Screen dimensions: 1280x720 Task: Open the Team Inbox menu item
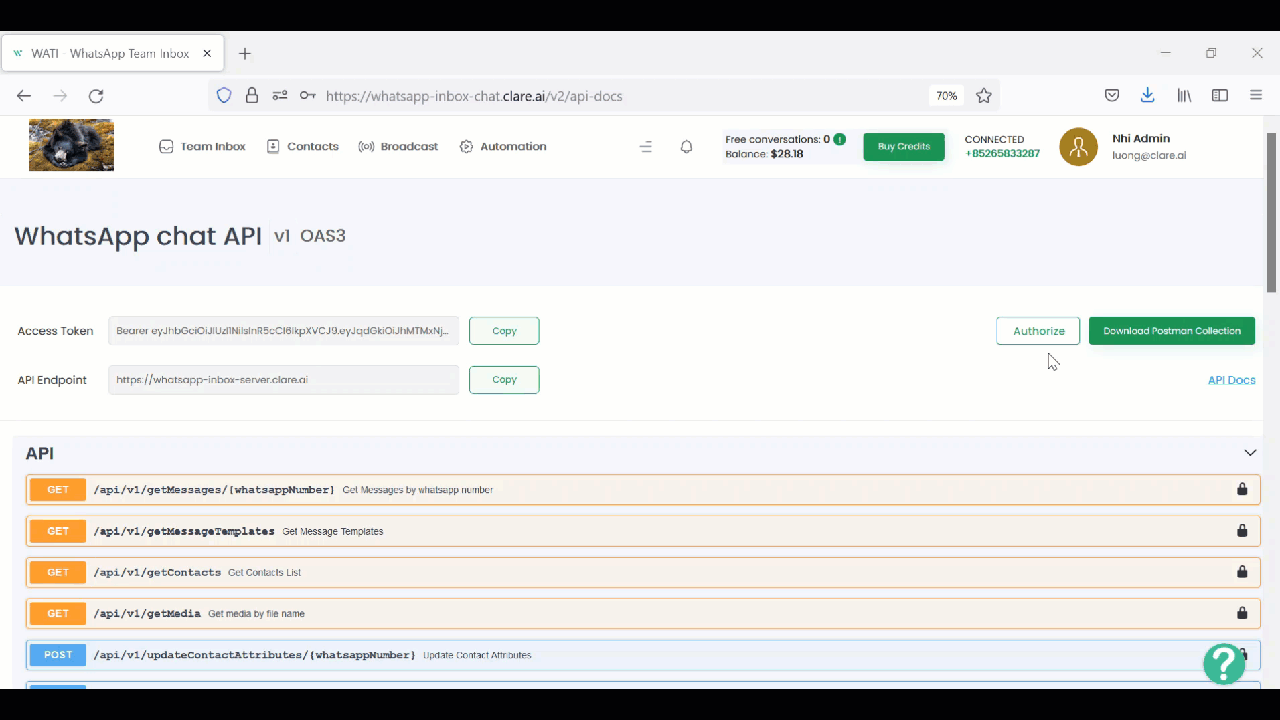[x=202, y=146]
